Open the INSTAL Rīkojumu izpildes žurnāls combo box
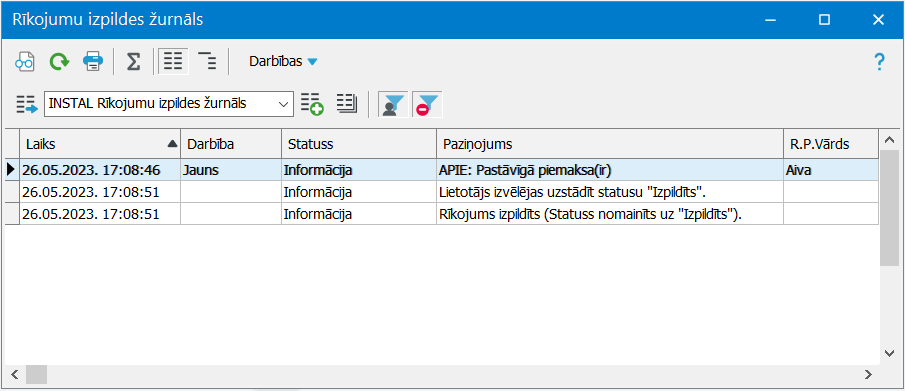Viewport: 905px width, 391px height. coord(169,105)
